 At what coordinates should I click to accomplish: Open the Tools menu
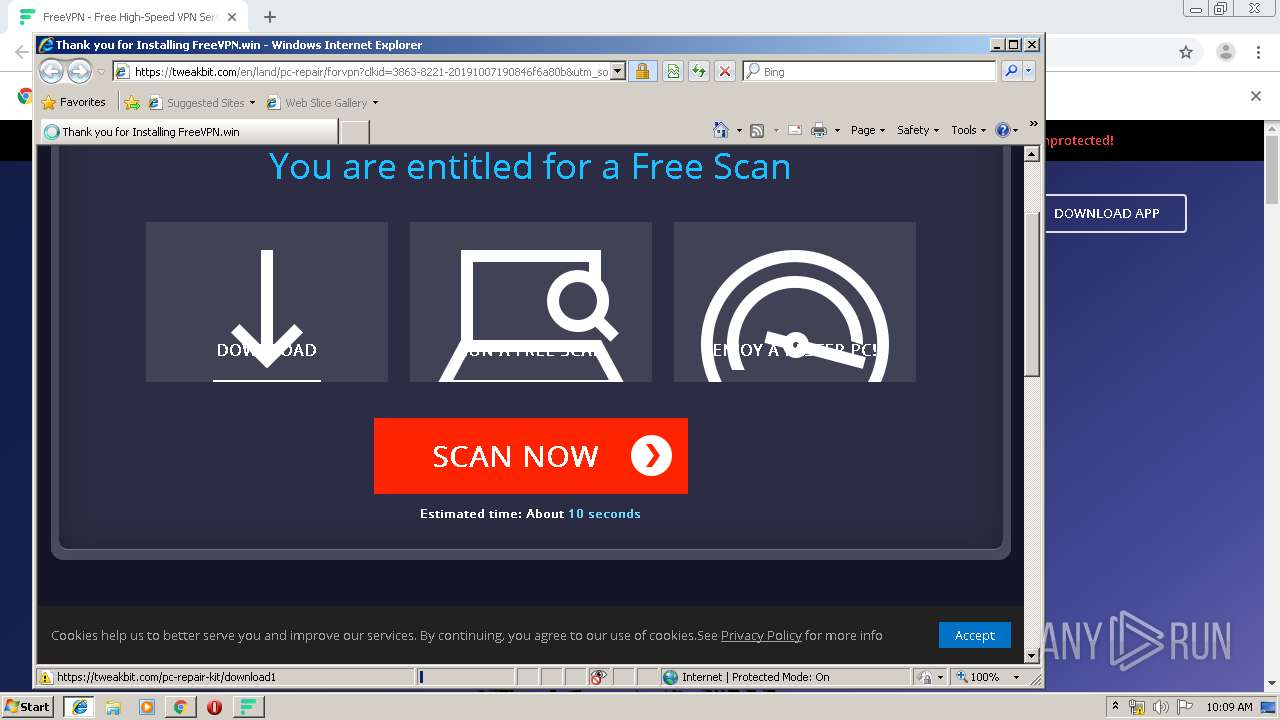[968, 130]
